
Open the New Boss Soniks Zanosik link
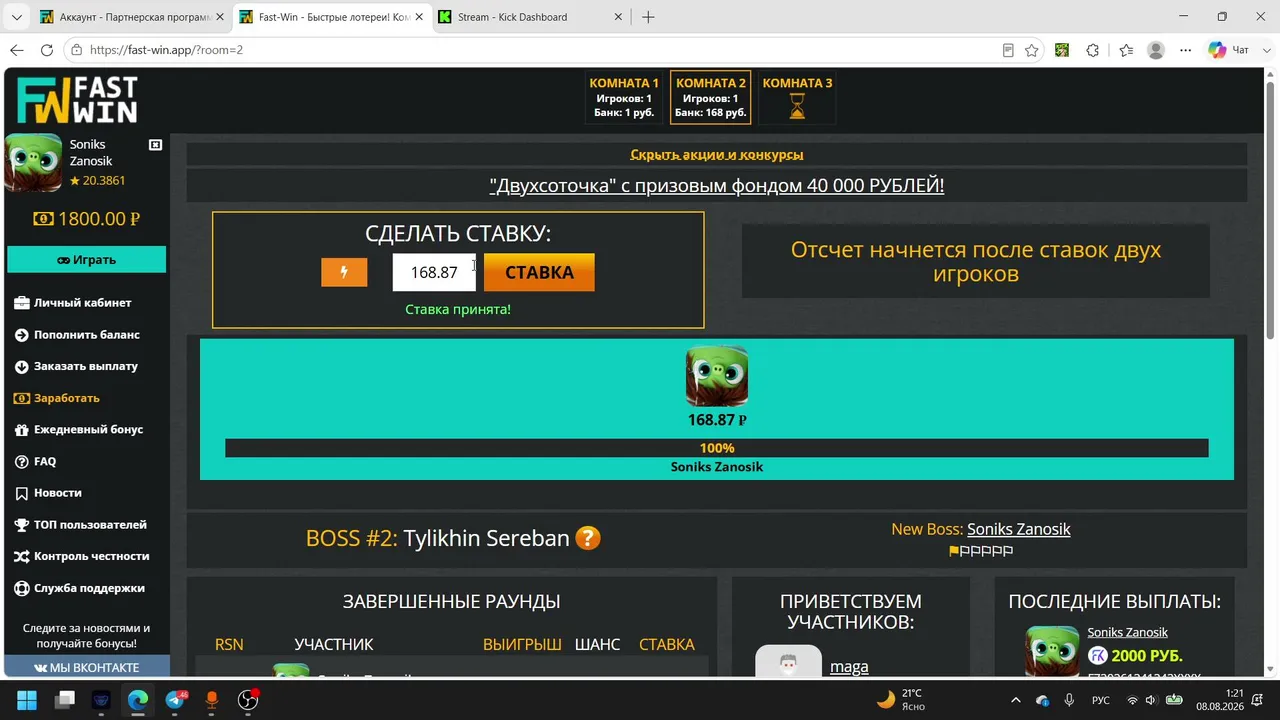coord(1019,529)
